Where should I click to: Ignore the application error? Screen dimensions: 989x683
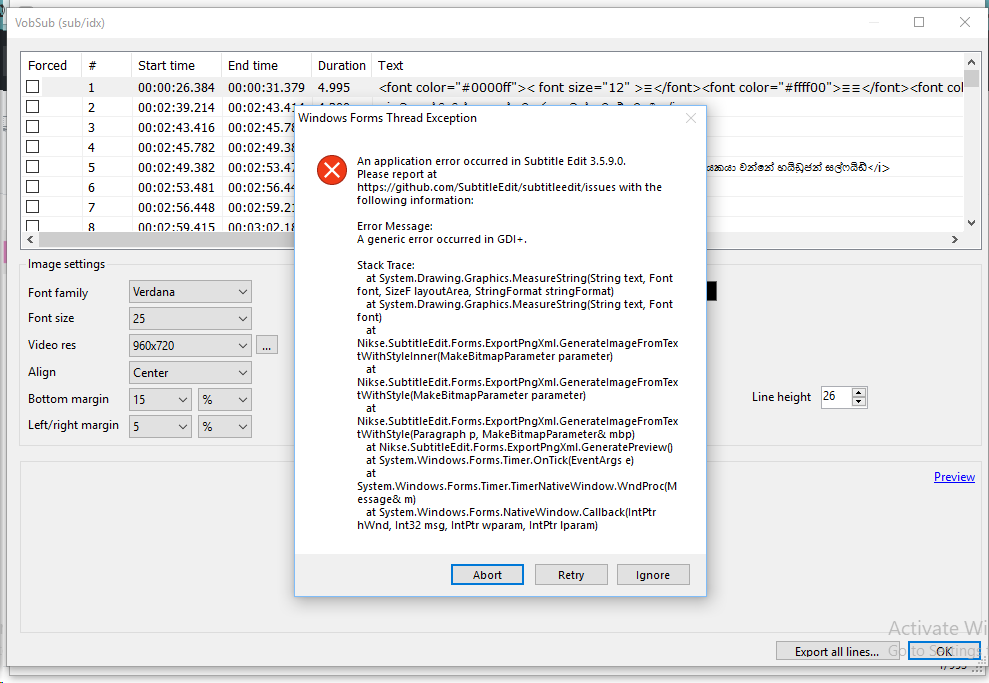[653, 574]
